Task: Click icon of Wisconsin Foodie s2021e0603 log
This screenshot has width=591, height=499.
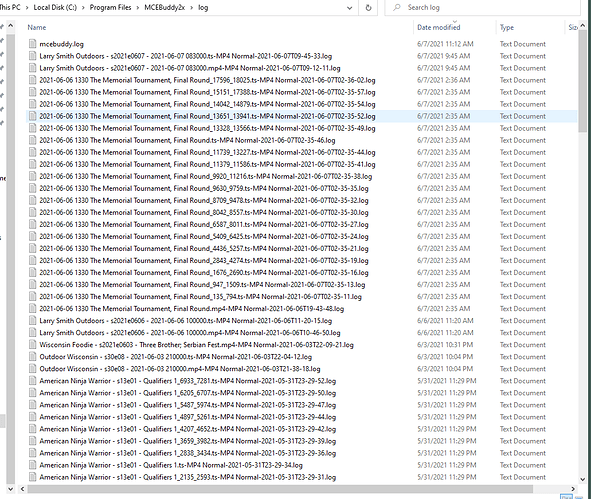Action: click(x=33, y=344)
